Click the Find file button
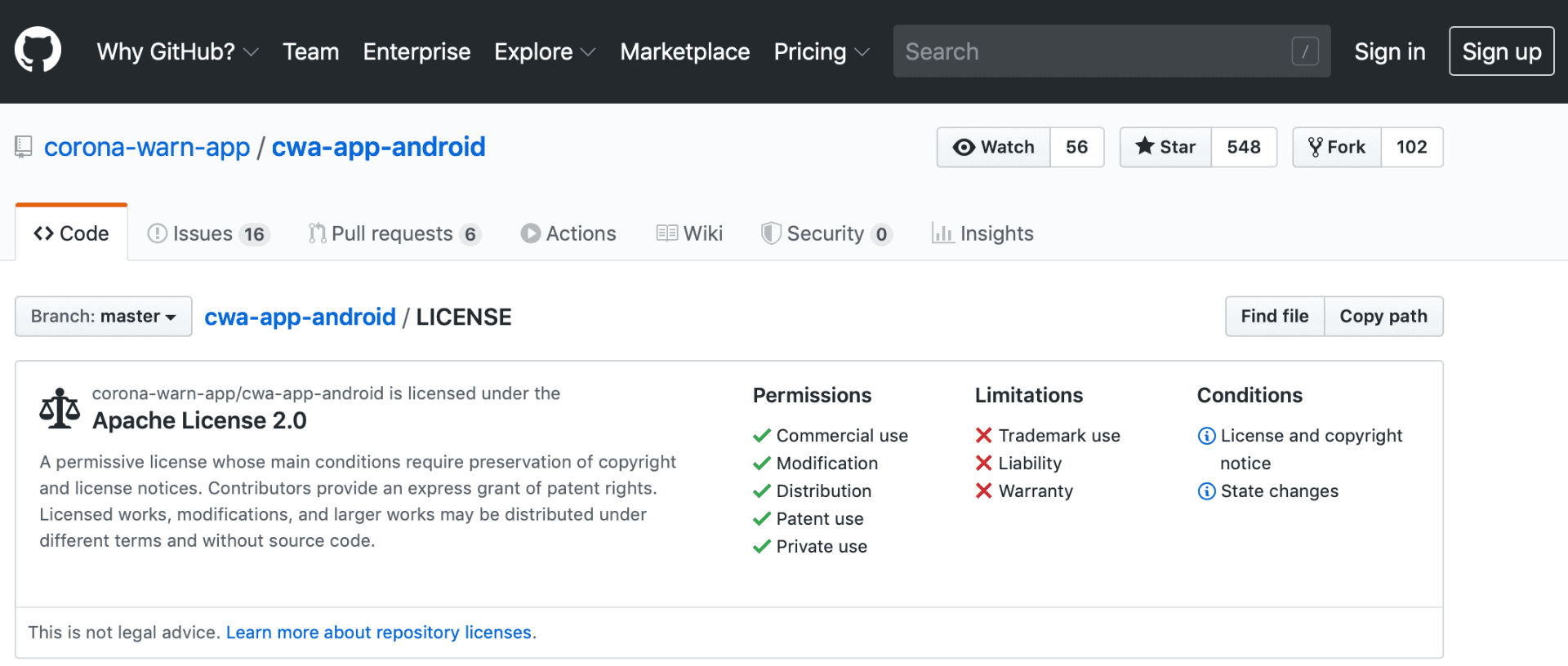The image size is (1568, 666). 1275,317
